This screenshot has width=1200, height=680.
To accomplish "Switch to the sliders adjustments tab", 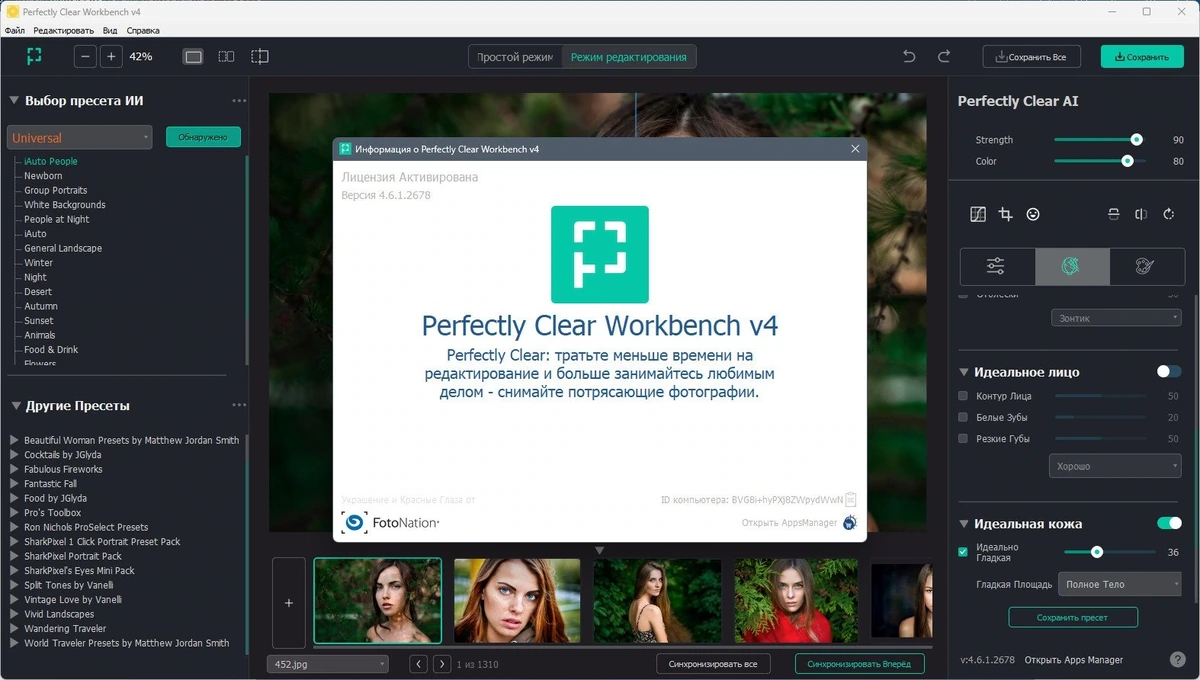I will [997, 266].
